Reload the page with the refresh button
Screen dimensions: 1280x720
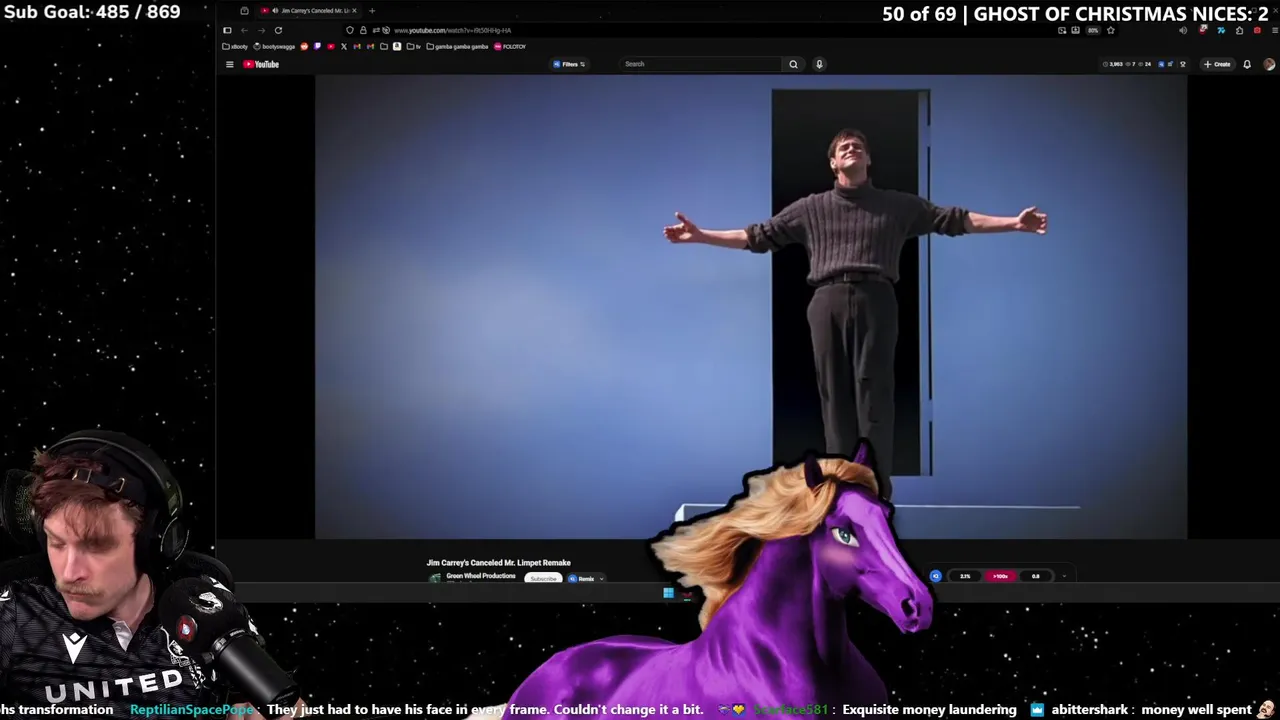[x=278, y=30]
